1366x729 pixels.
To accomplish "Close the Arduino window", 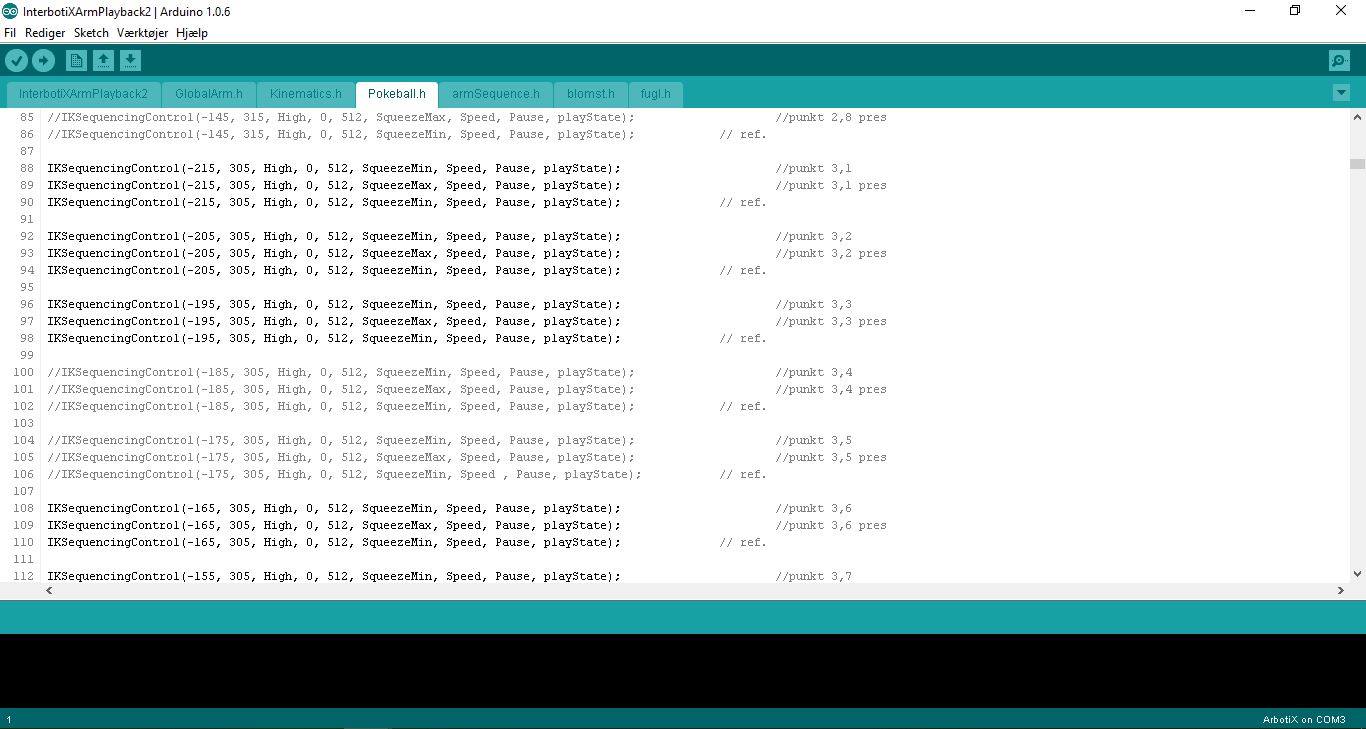I will [1341, 11].
